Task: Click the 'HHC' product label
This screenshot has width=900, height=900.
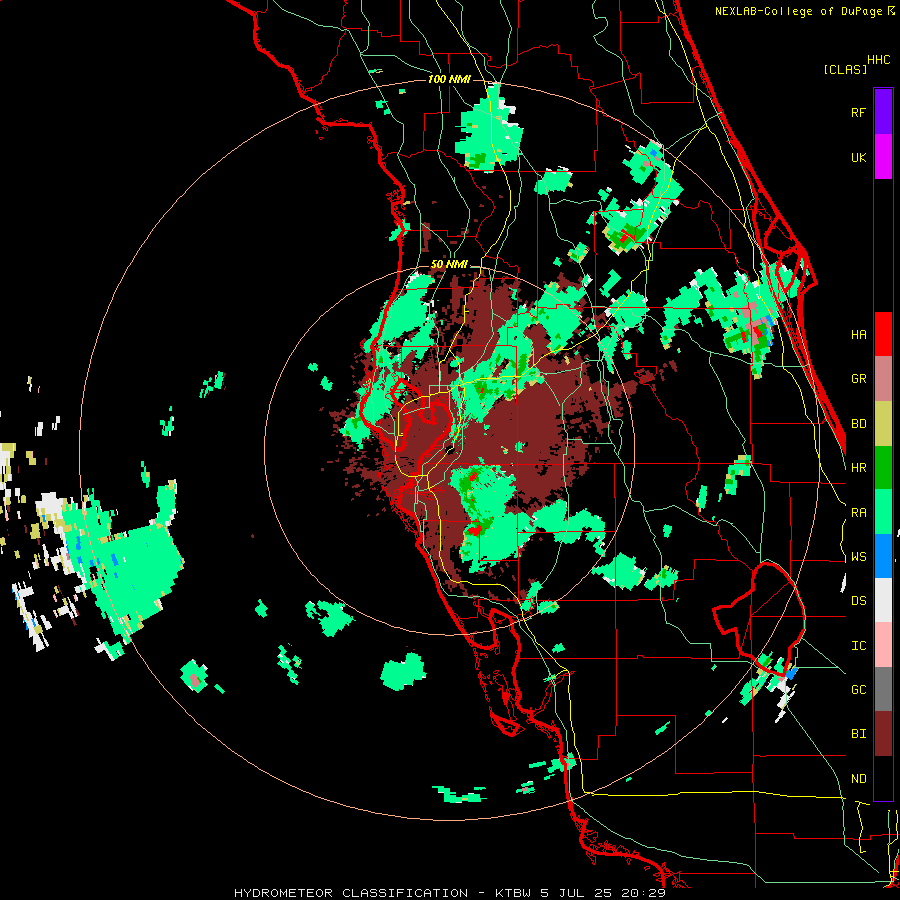Action: (x=879, y=60)
